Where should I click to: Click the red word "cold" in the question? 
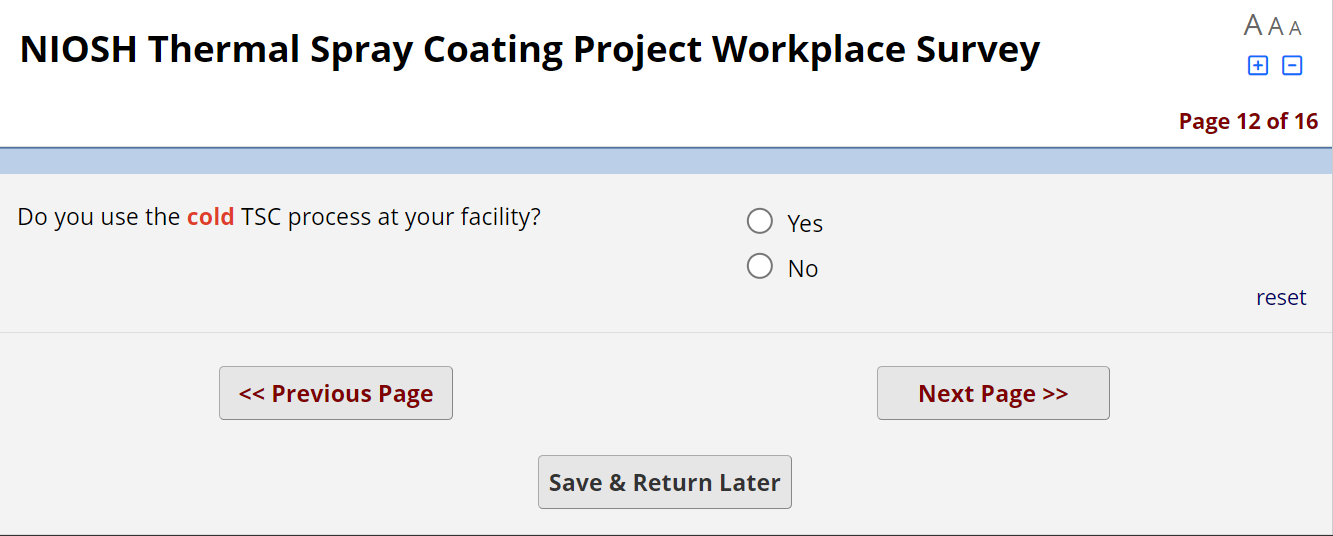pyautogui.click(x=210, y=217)
